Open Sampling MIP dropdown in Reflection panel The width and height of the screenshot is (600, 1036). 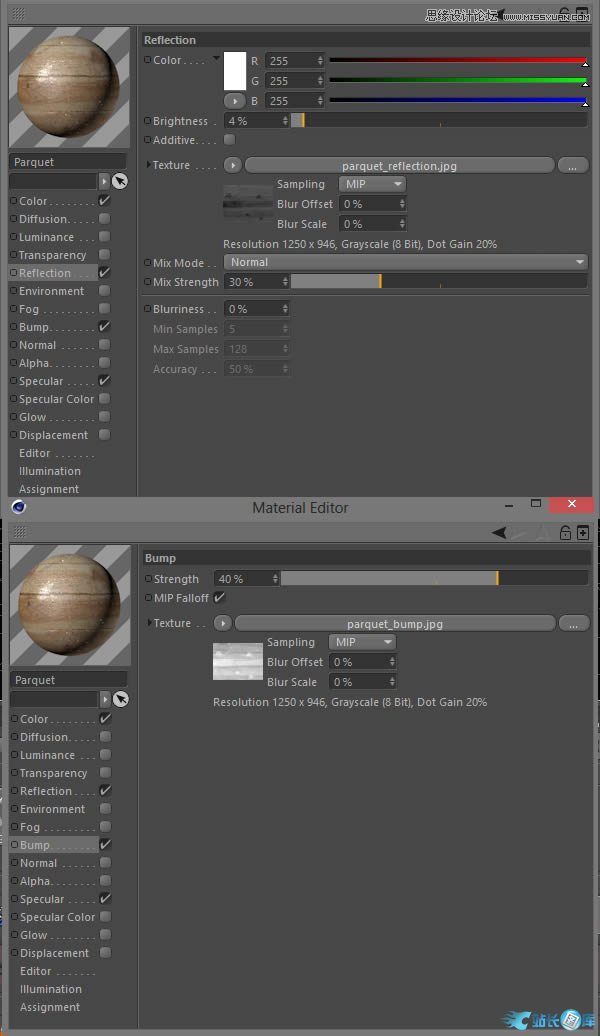(372, 184)
